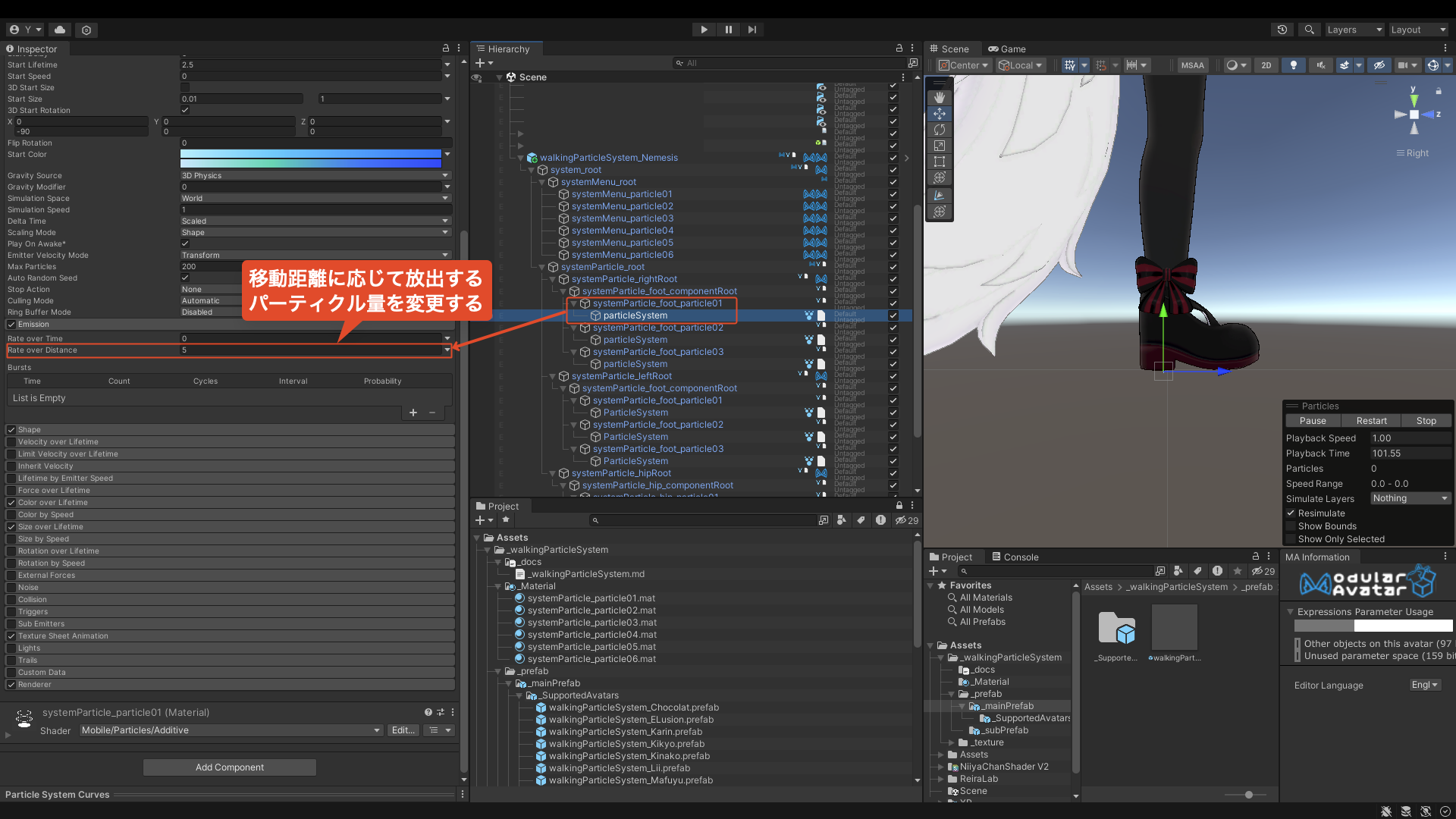1456x819 pixels.
Task: Enable the Velocity over Lifetime module
Action: point(11,442)
